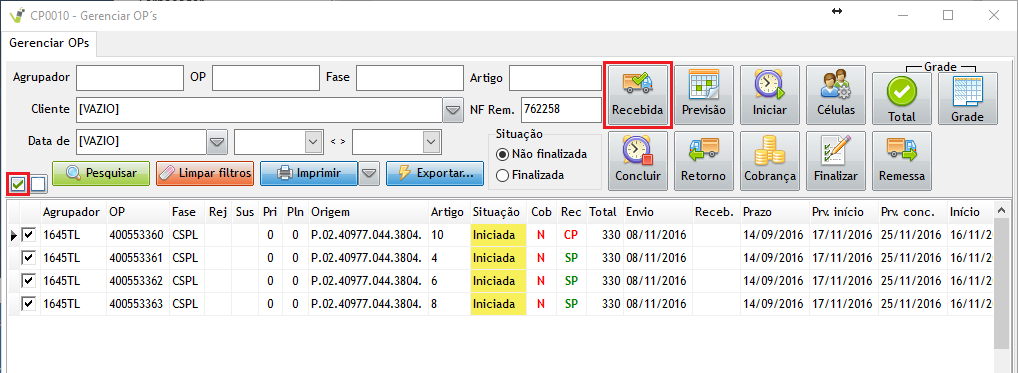Open the Células people button
The image size is (1018, 373).
coord(836,95)
